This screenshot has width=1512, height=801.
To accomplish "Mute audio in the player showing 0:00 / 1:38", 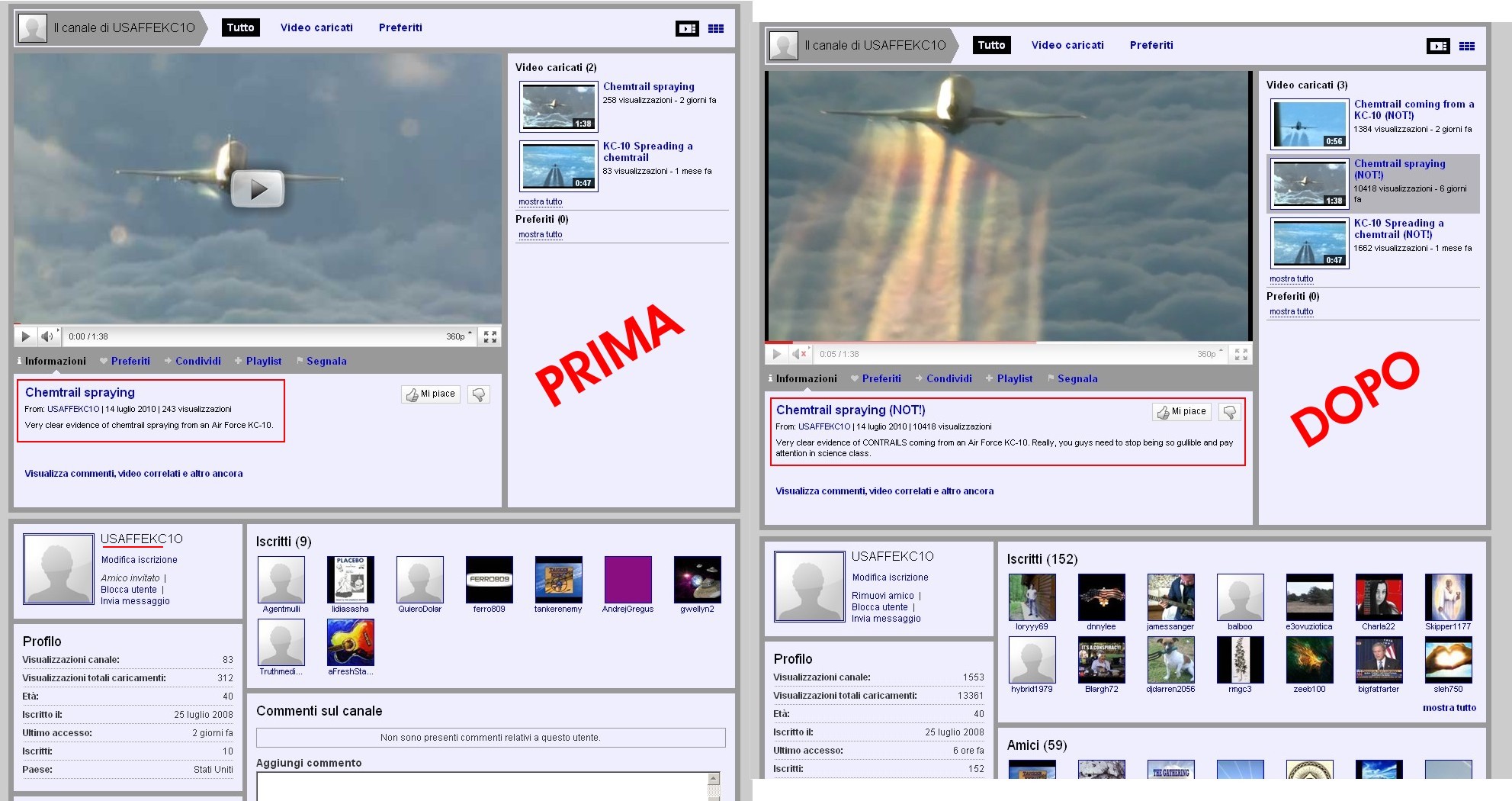I will coord(47,336).
